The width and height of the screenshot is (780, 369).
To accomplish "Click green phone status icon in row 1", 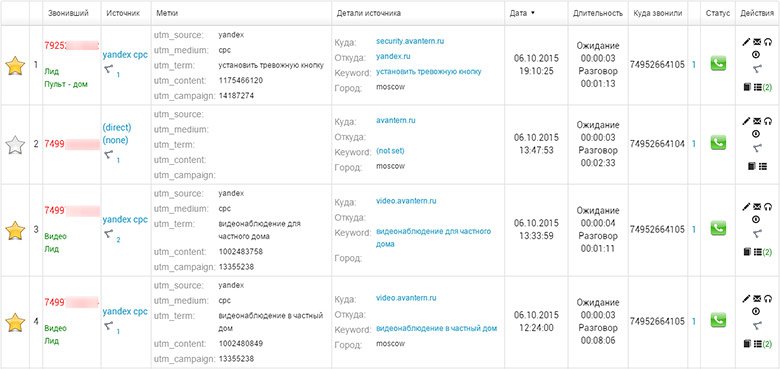I will (x=718, y=63).
